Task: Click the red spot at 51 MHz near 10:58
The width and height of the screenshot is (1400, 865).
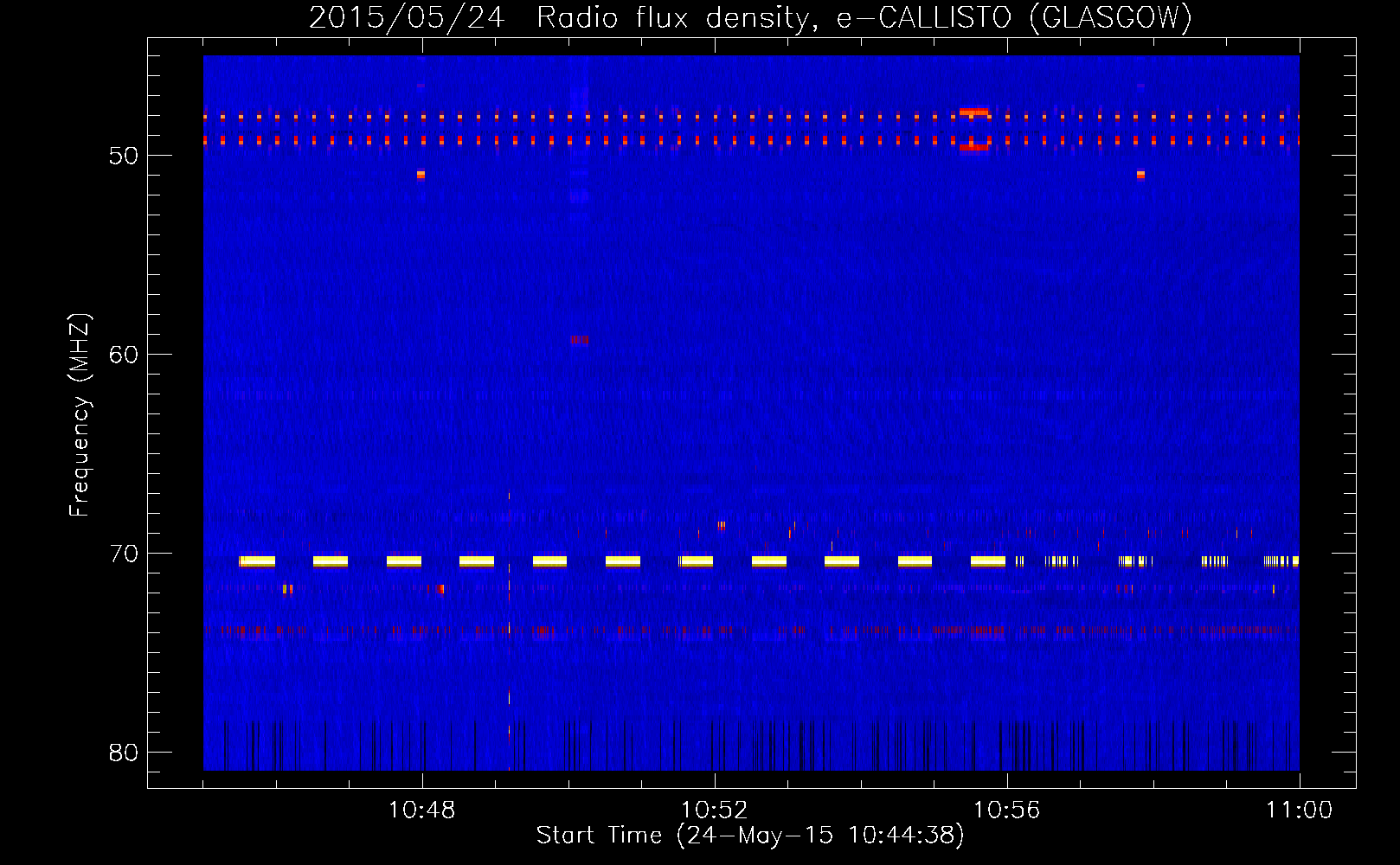Action: (x=1140, y=175)
